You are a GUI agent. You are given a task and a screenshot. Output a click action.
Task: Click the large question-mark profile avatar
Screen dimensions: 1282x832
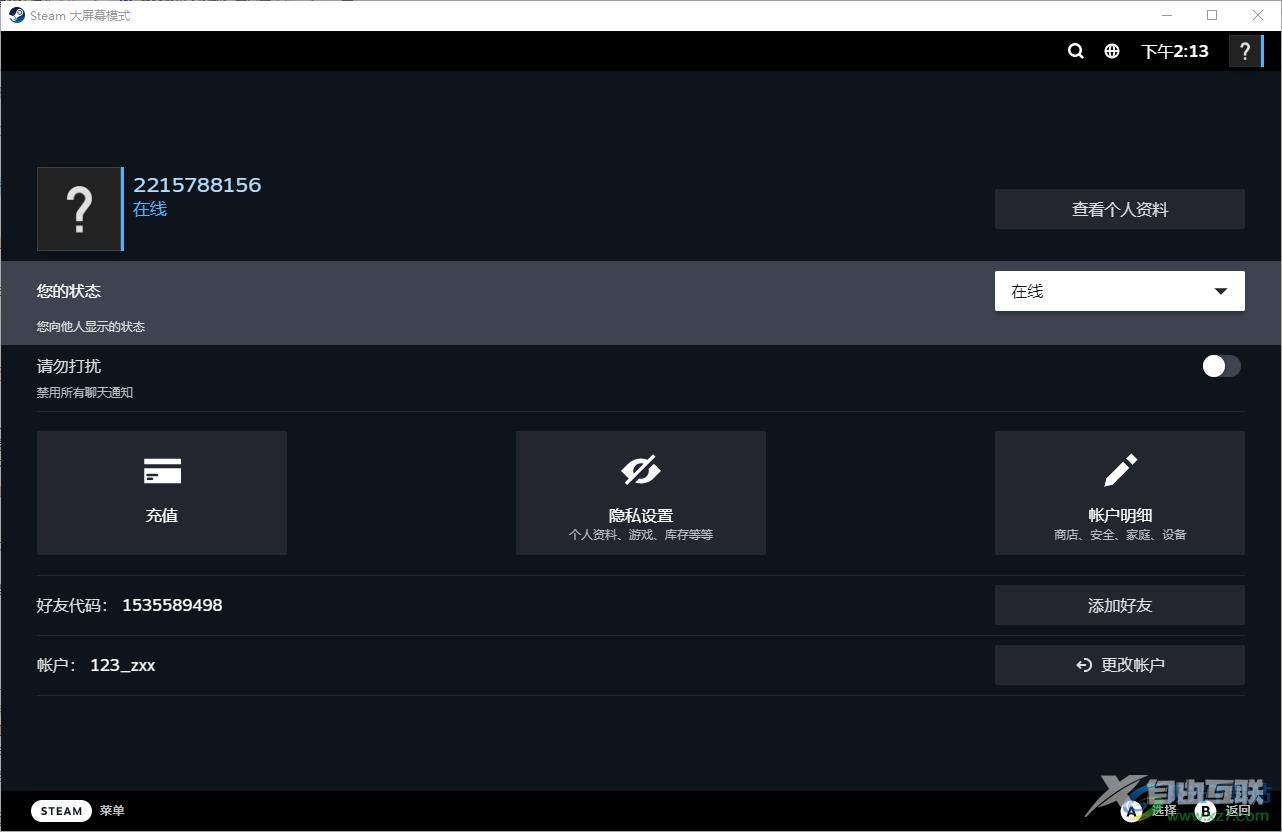tap(79, 209)
